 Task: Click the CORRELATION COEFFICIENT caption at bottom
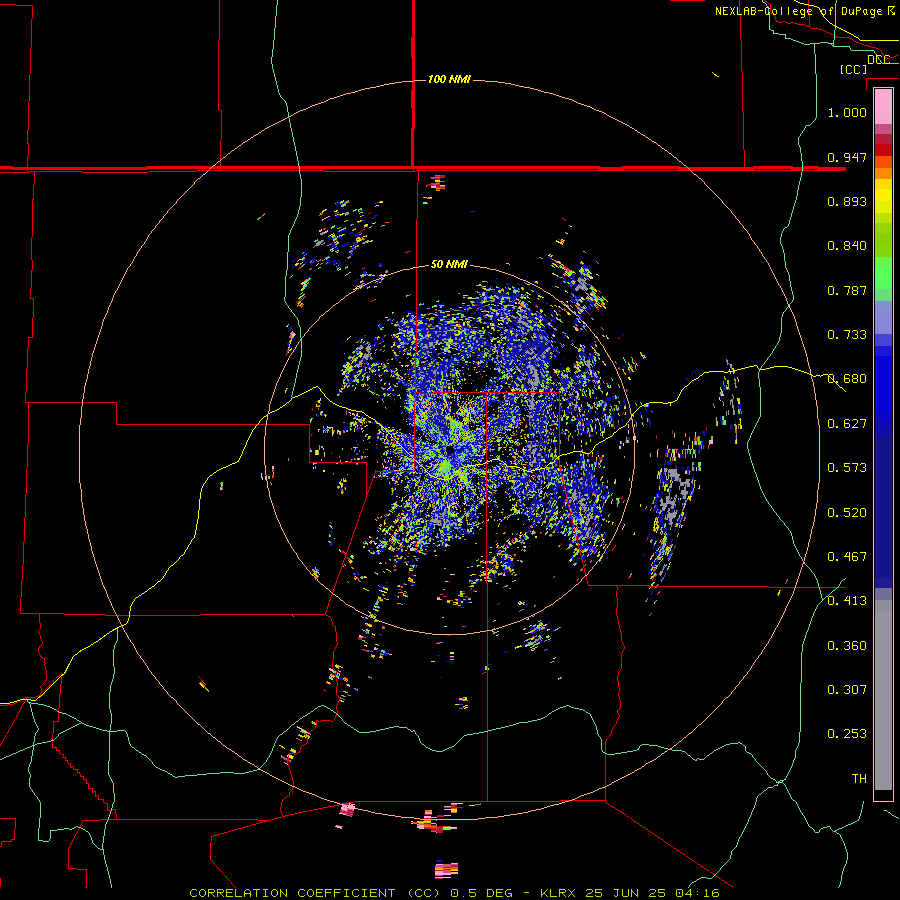coord(455,893)
